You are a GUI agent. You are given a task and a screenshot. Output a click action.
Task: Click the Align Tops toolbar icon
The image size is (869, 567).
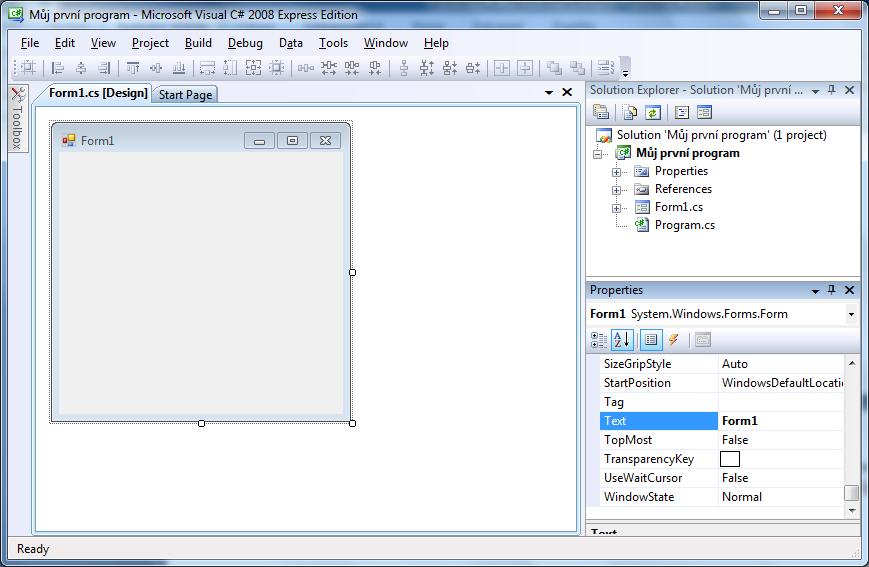(x=133, y=68)
